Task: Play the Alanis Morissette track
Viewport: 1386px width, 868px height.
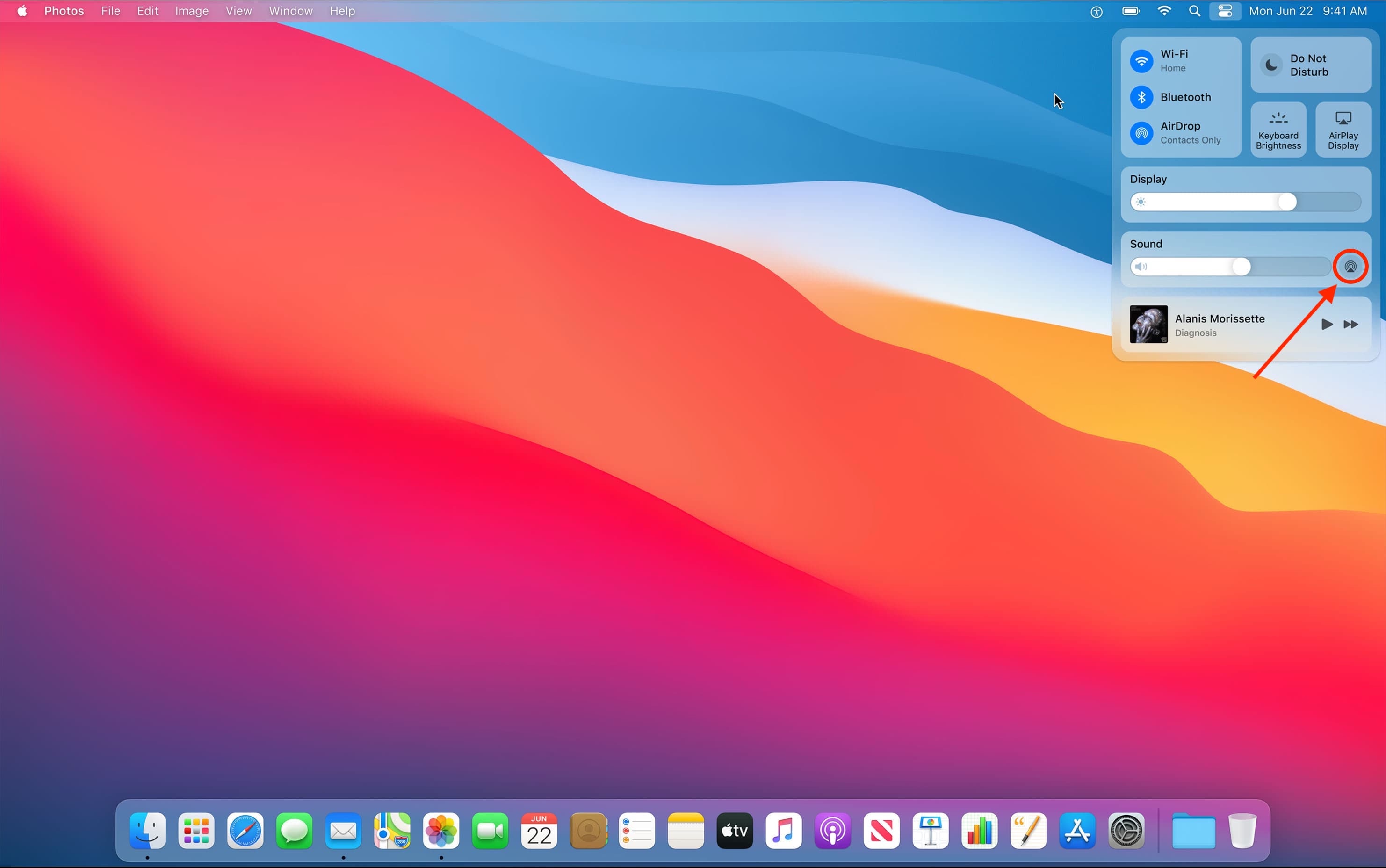Action: coord(1326,325)
